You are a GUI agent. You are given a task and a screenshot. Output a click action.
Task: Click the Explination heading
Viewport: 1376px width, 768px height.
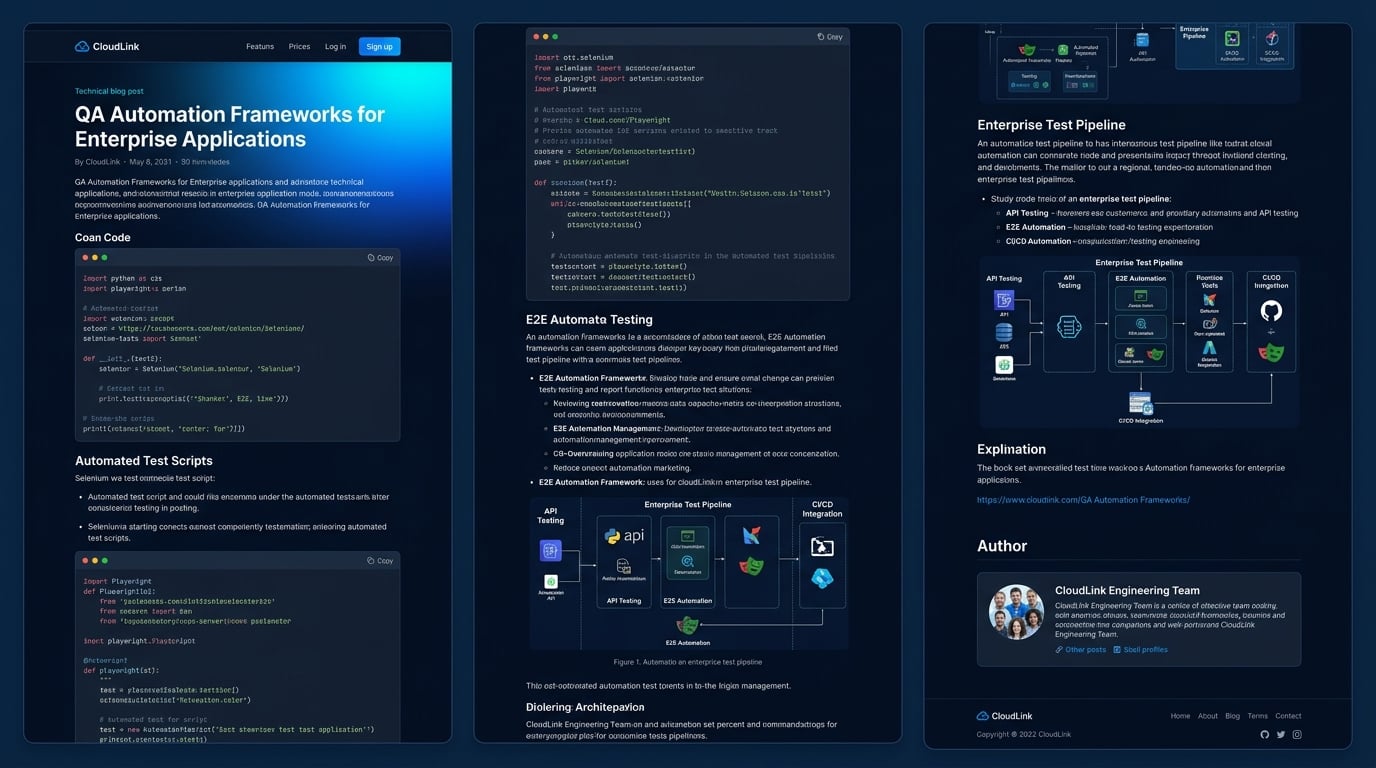(x=1011, y=450)
